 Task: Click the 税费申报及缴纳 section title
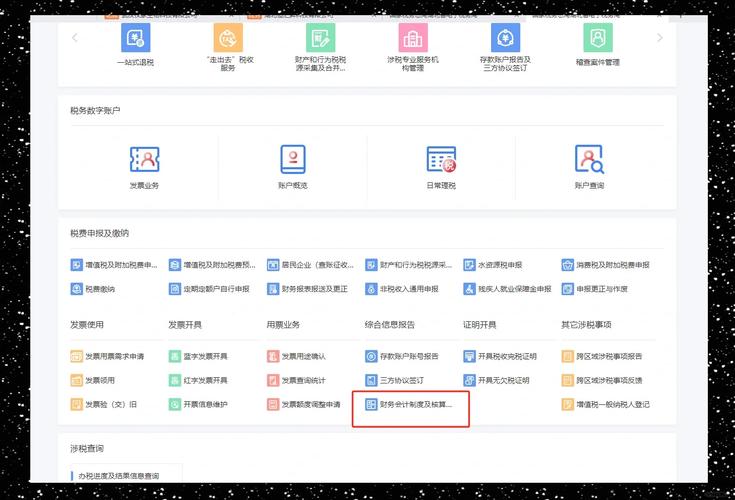[x=99, y=233]
